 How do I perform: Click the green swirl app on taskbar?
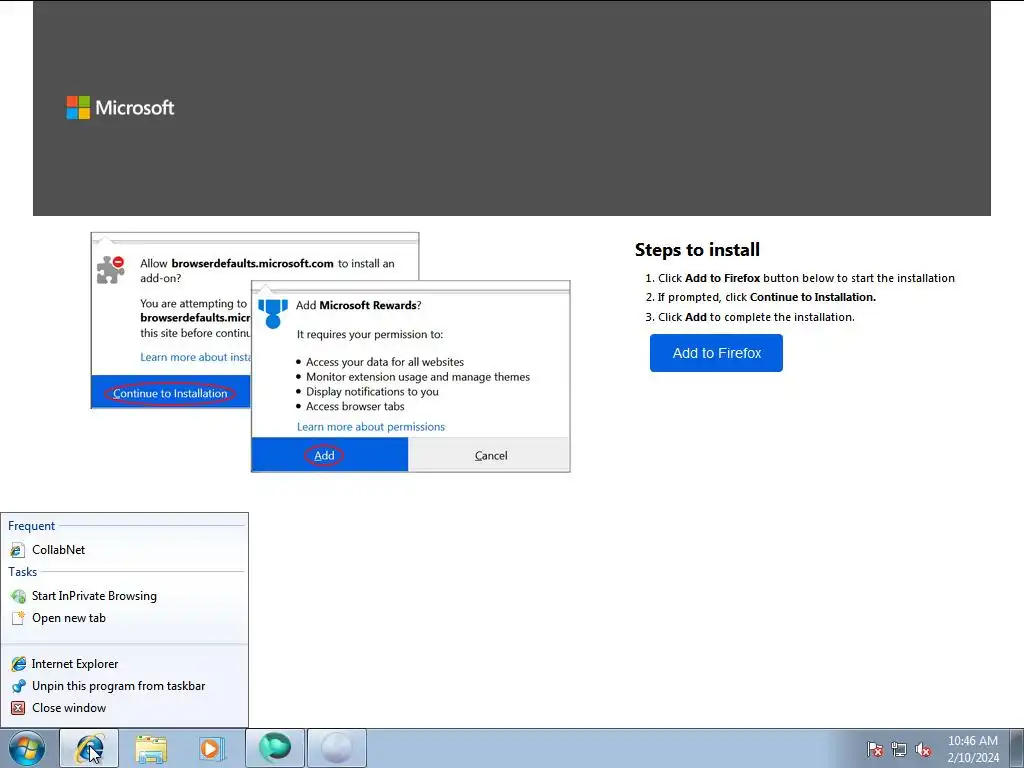click(275, 748)
